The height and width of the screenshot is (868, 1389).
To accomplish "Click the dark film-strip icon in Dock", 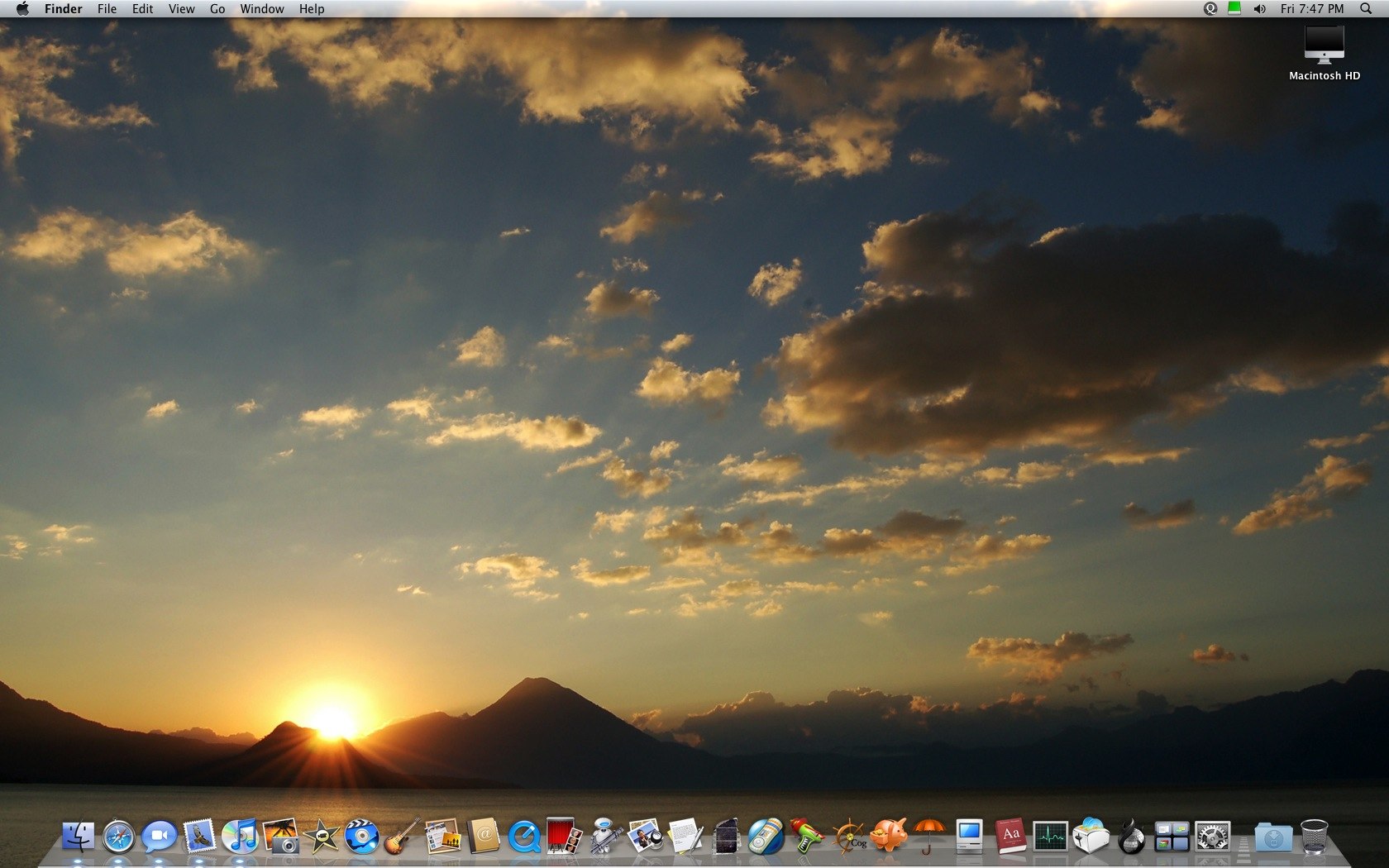I will [725, 837].
